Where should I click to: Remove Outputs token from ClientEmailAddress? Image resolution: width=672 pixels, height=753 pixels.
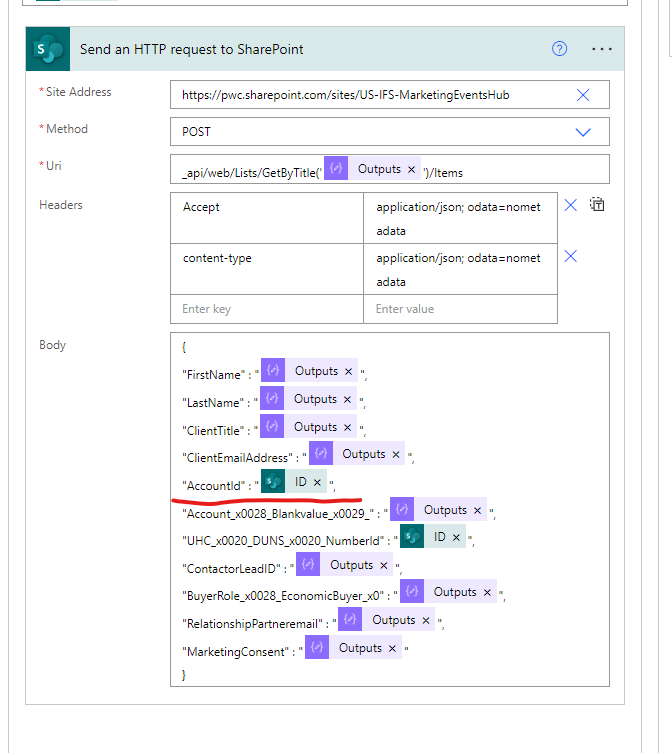coord(396,454)
